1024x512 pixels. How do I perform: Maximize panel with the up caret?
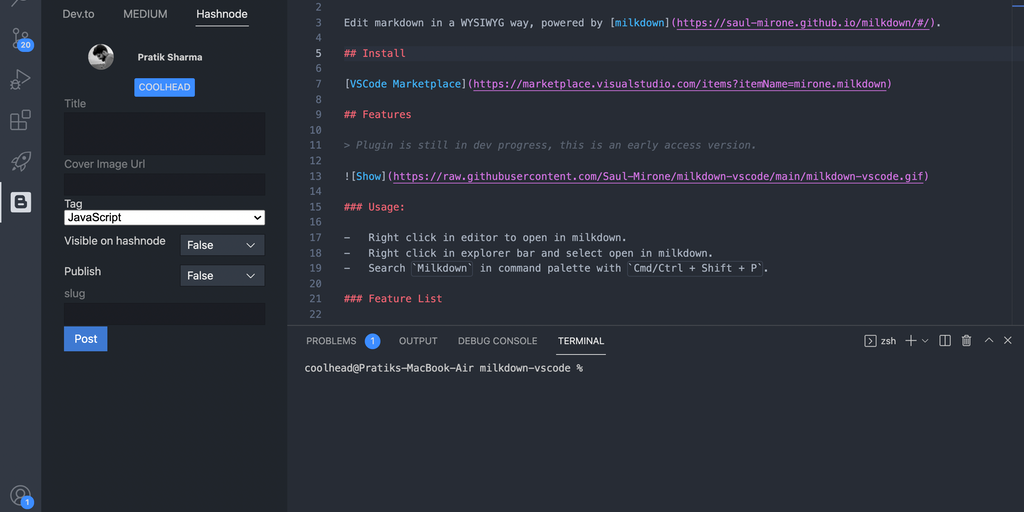tap(989, 341)
